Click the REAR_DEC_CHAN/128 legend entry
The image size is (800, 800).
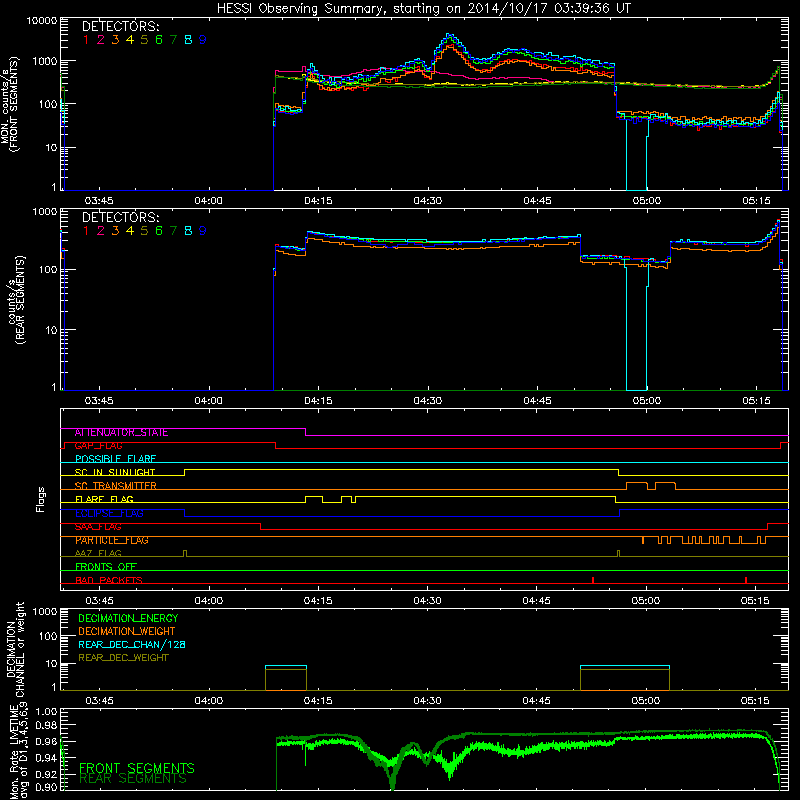132,645
